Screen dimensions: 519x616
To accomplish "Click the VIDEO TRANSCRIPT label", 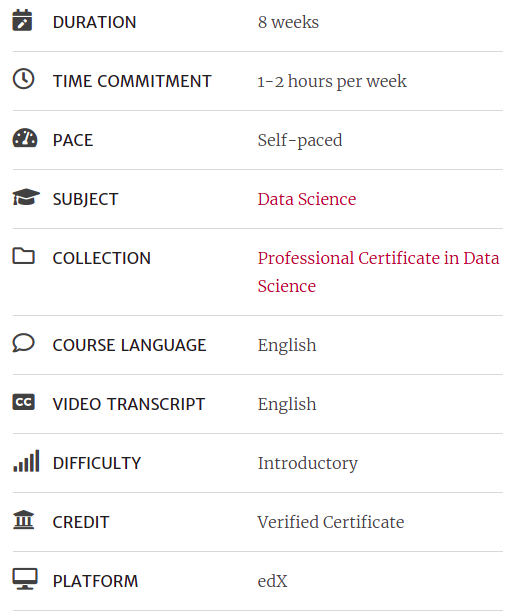I will [x=129, y=404].
